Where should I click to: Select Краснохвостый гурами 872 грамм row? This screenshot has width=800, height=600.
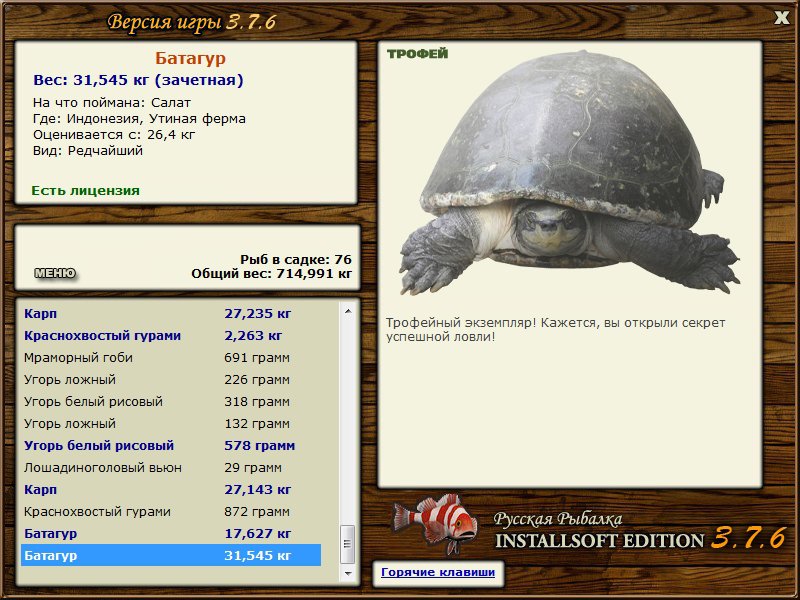point(171,511)
